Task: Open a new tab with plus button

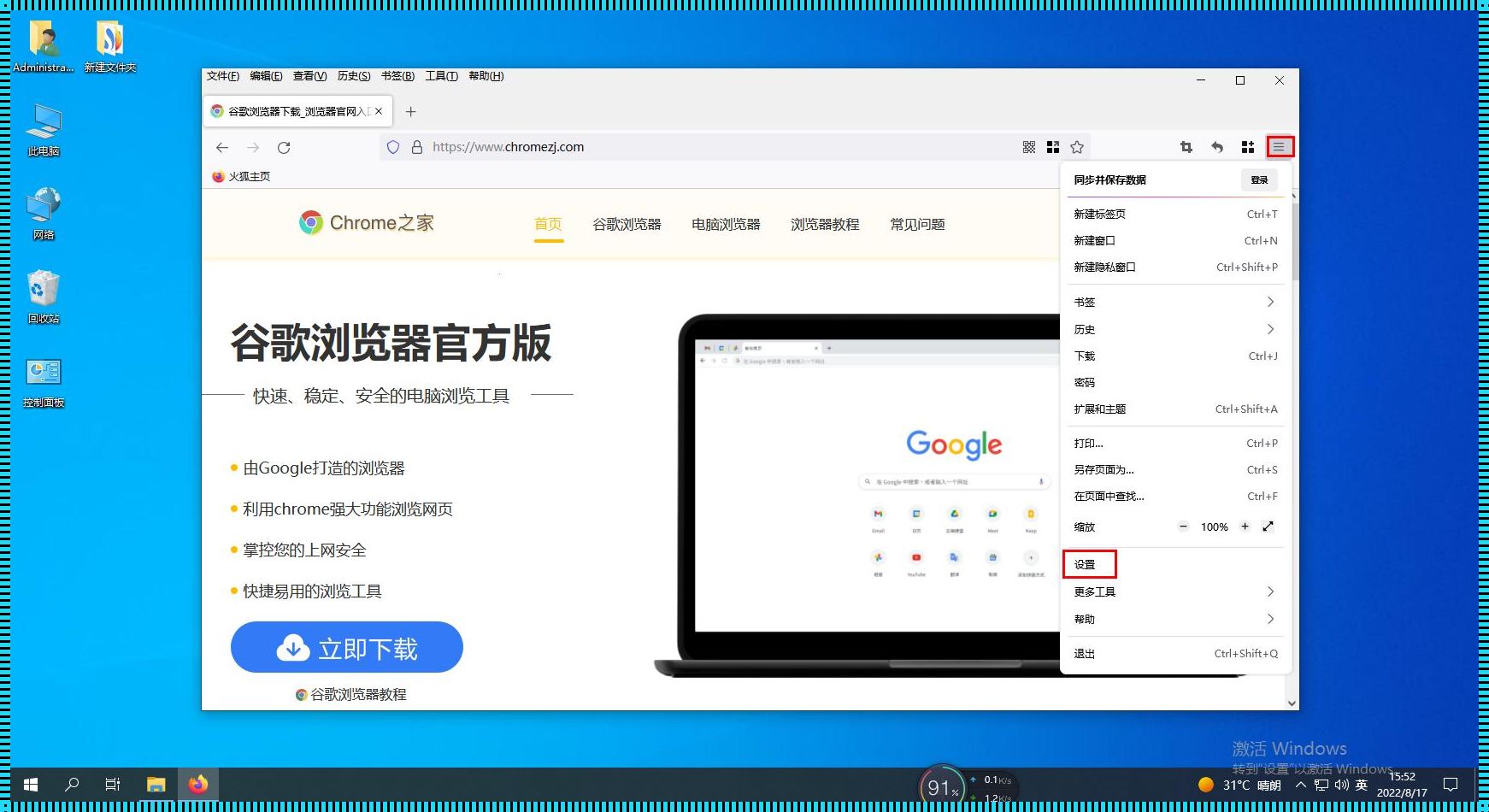Action: pyautogui.click(x=411, y=111)
